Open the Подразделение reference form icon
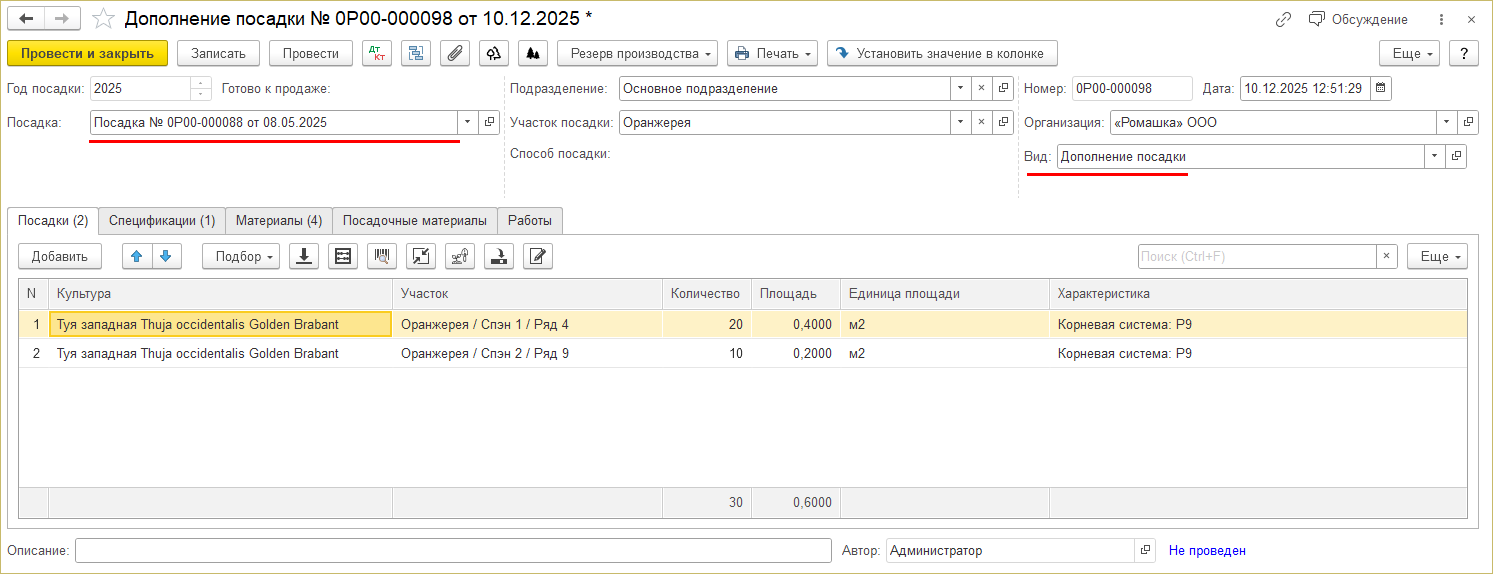Viewport: 1493px width, 574px height. pos(1003,88)
